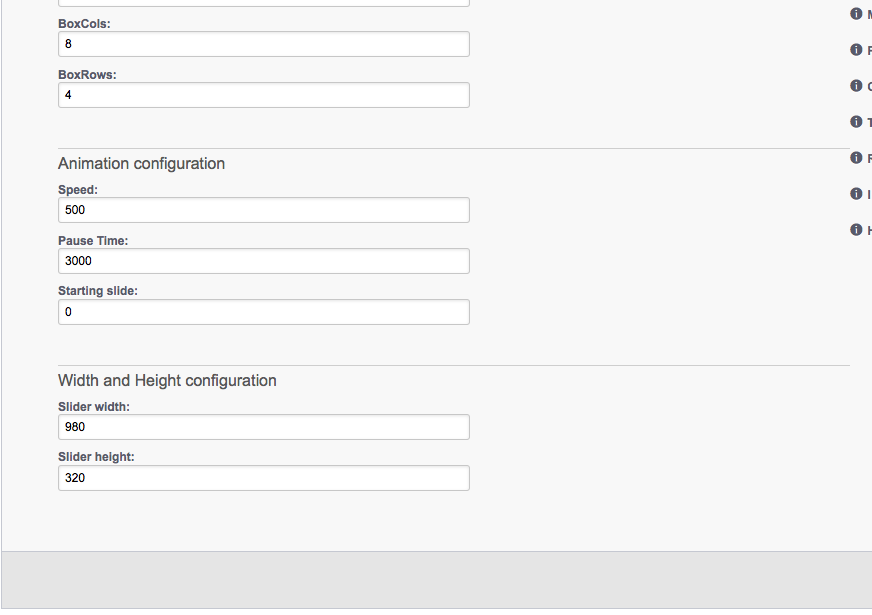Click the info icon directly below the M item
The image size is (872, 615).
pos(856,50)
